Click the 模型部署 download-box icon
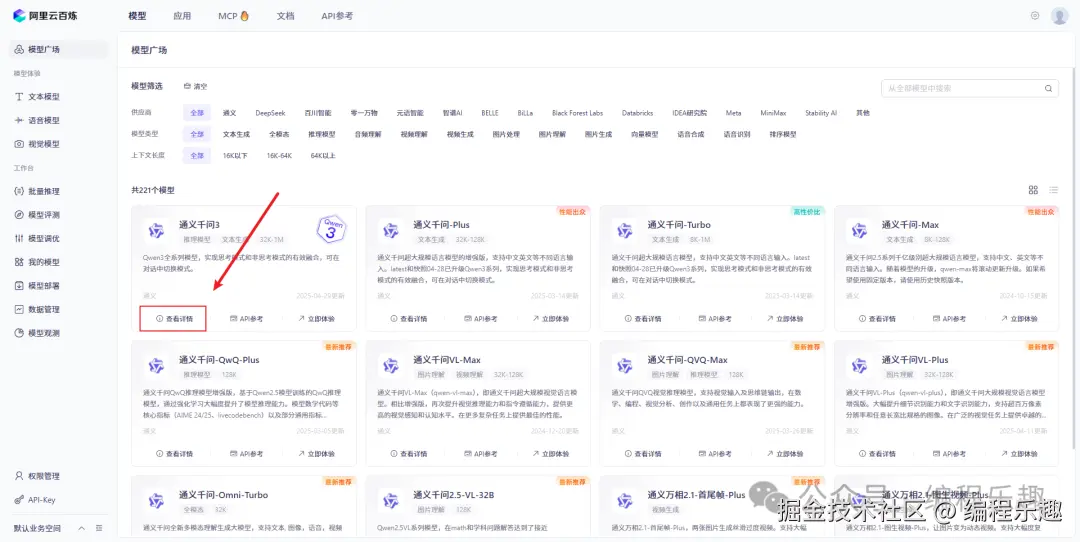The height and width of the screenshot is (542, 1080). click(19, 286)
